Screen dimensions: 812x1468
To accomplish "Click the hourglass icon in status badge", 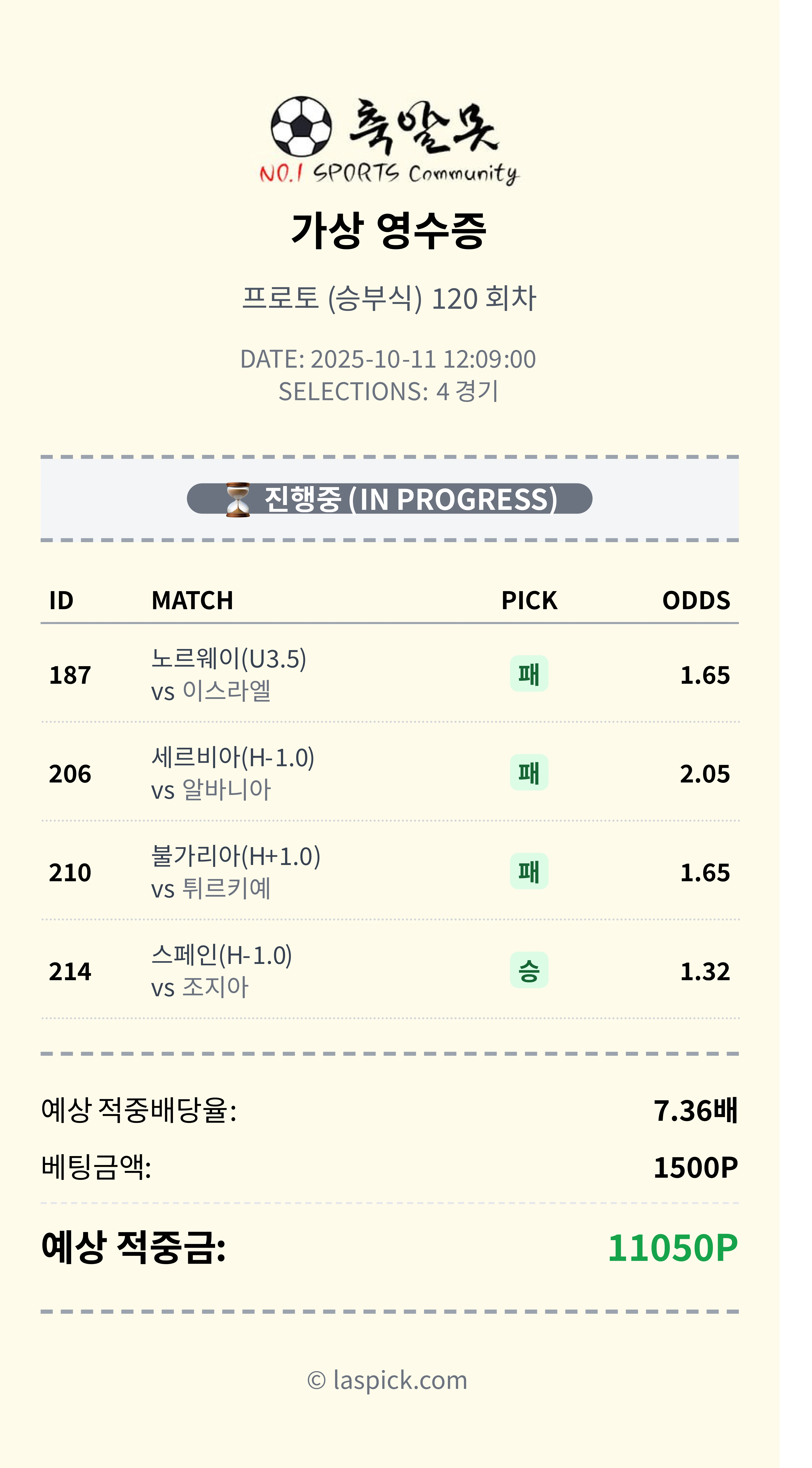I will coord(238,499).
